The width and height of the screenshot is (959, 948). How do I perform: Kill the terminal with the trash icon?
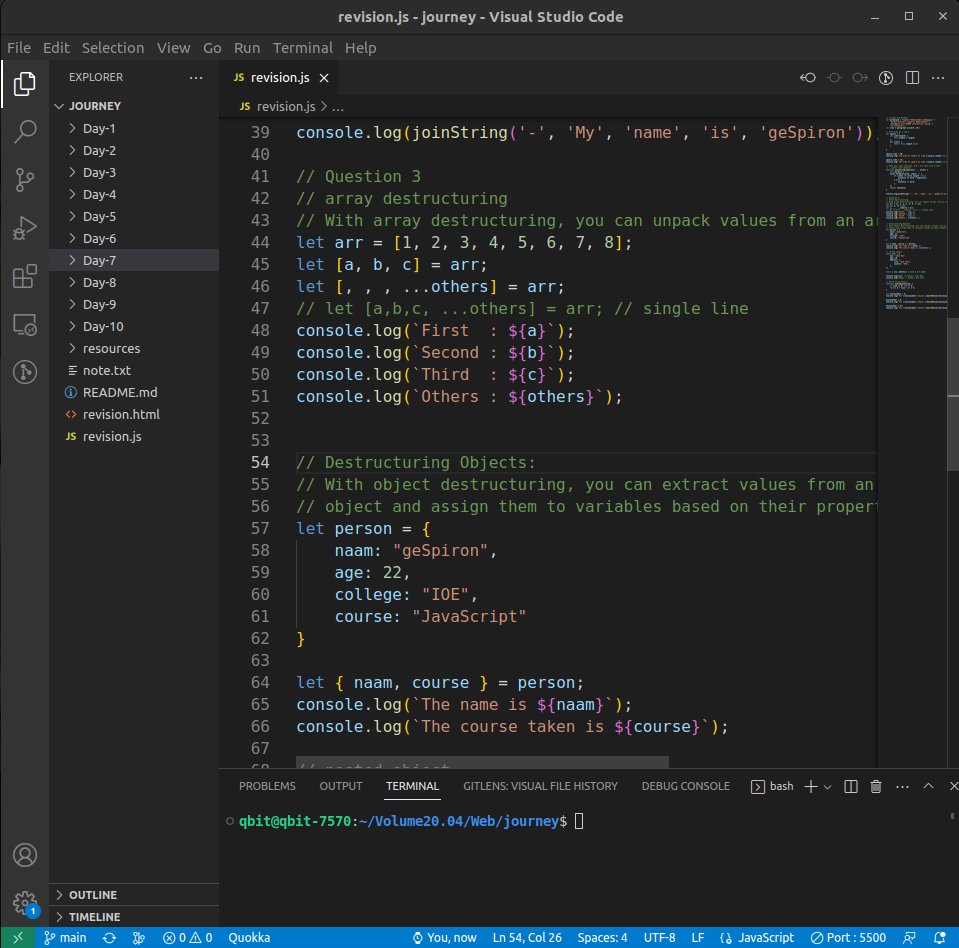[x=875, y=786]
